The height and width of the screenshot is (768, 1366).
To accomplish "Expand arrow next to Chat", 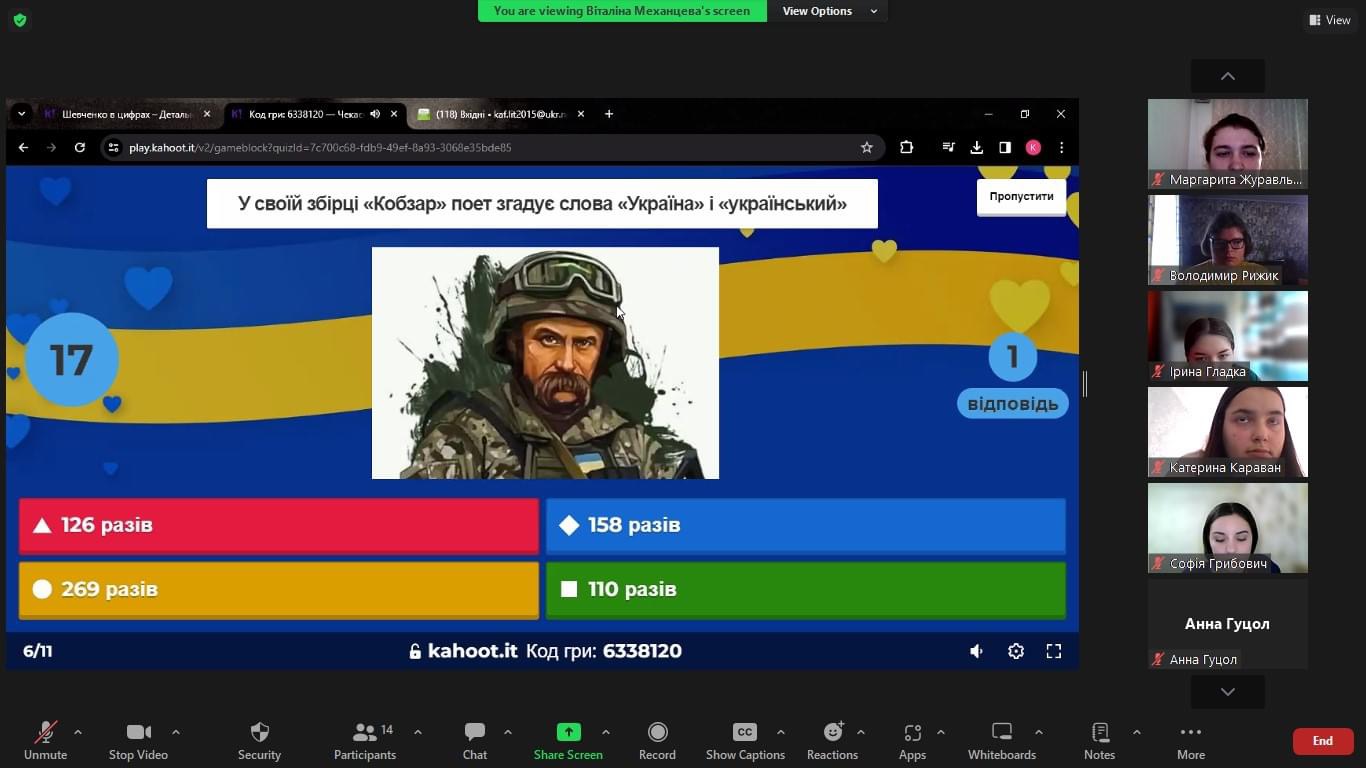I will (508, 732).
